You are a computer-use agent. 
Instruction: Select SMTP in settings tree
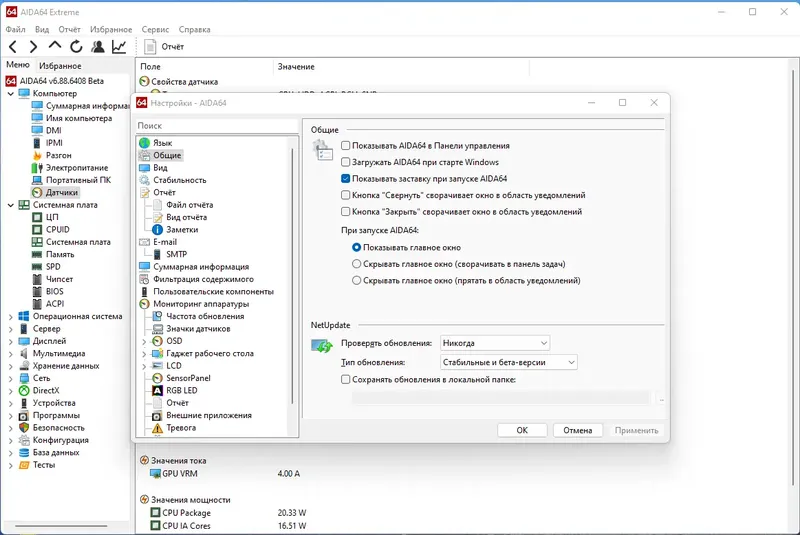[x=176, y=254]
